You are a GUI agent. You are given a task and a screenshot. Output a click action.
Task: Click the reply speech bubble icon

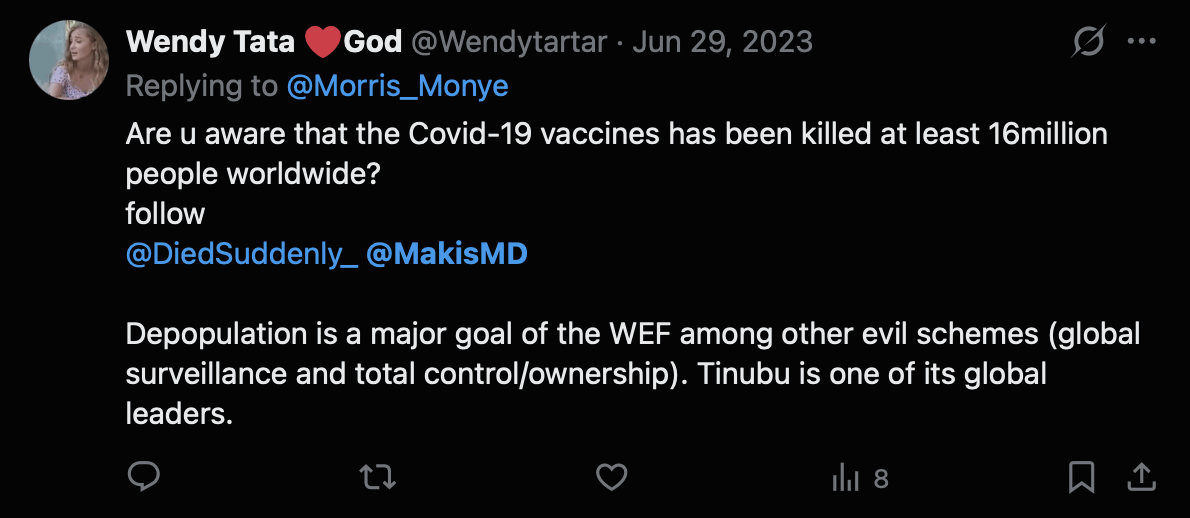click(144, 478)
